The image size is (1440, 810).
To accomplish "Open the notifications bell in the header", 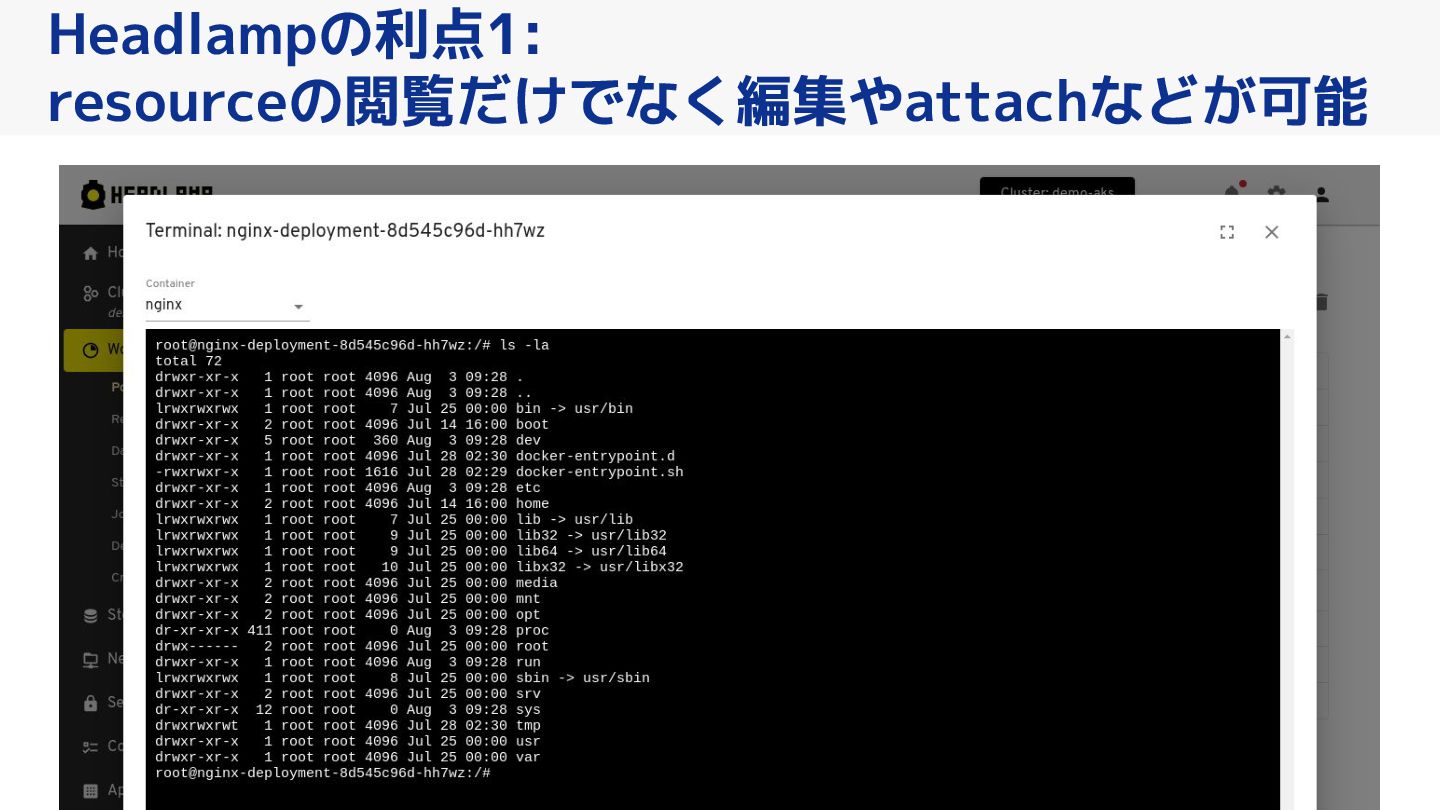I will (x=1233, y=193).
